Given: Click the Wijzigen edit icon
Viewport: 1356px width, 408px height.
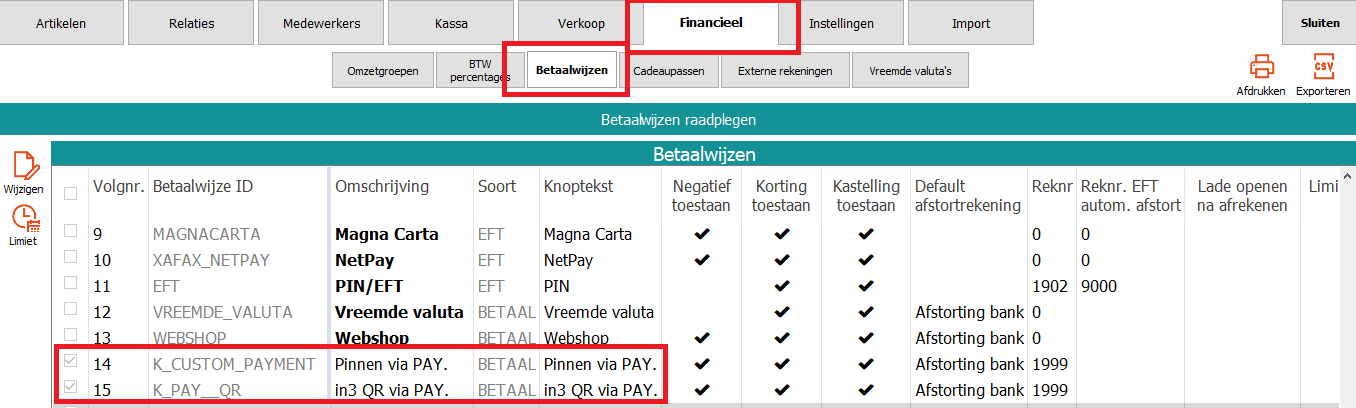Looking at the screenshot, I should [25, 166].
